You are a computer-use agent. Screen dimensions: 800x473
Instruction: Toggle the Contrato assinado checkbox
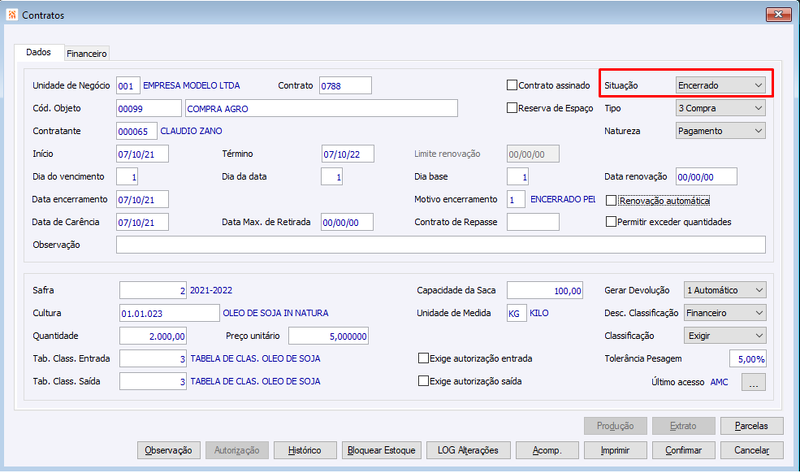512,85
